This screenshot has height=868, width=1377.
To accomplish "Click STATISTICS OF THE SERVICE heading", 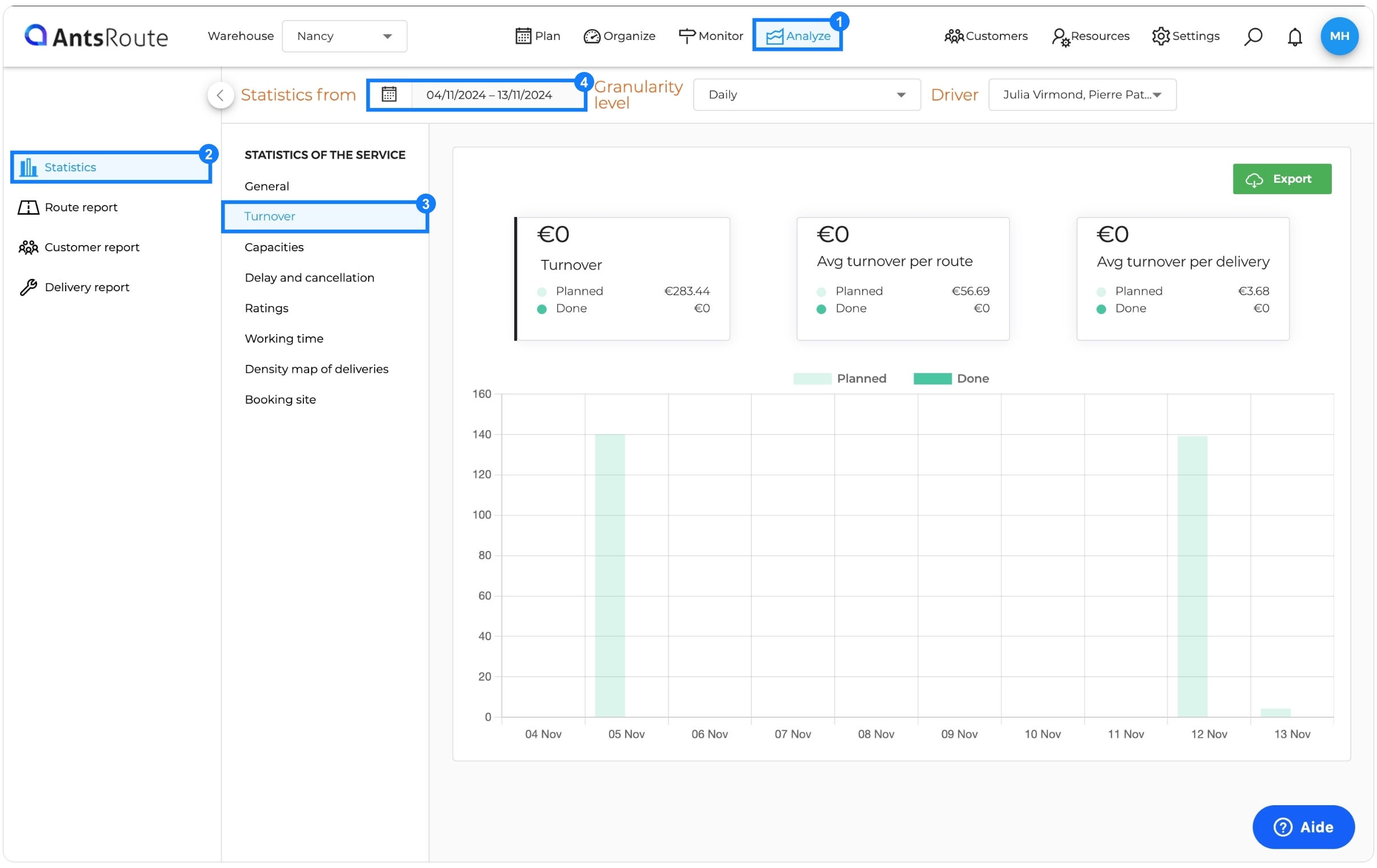I will (x=325, y=155).
